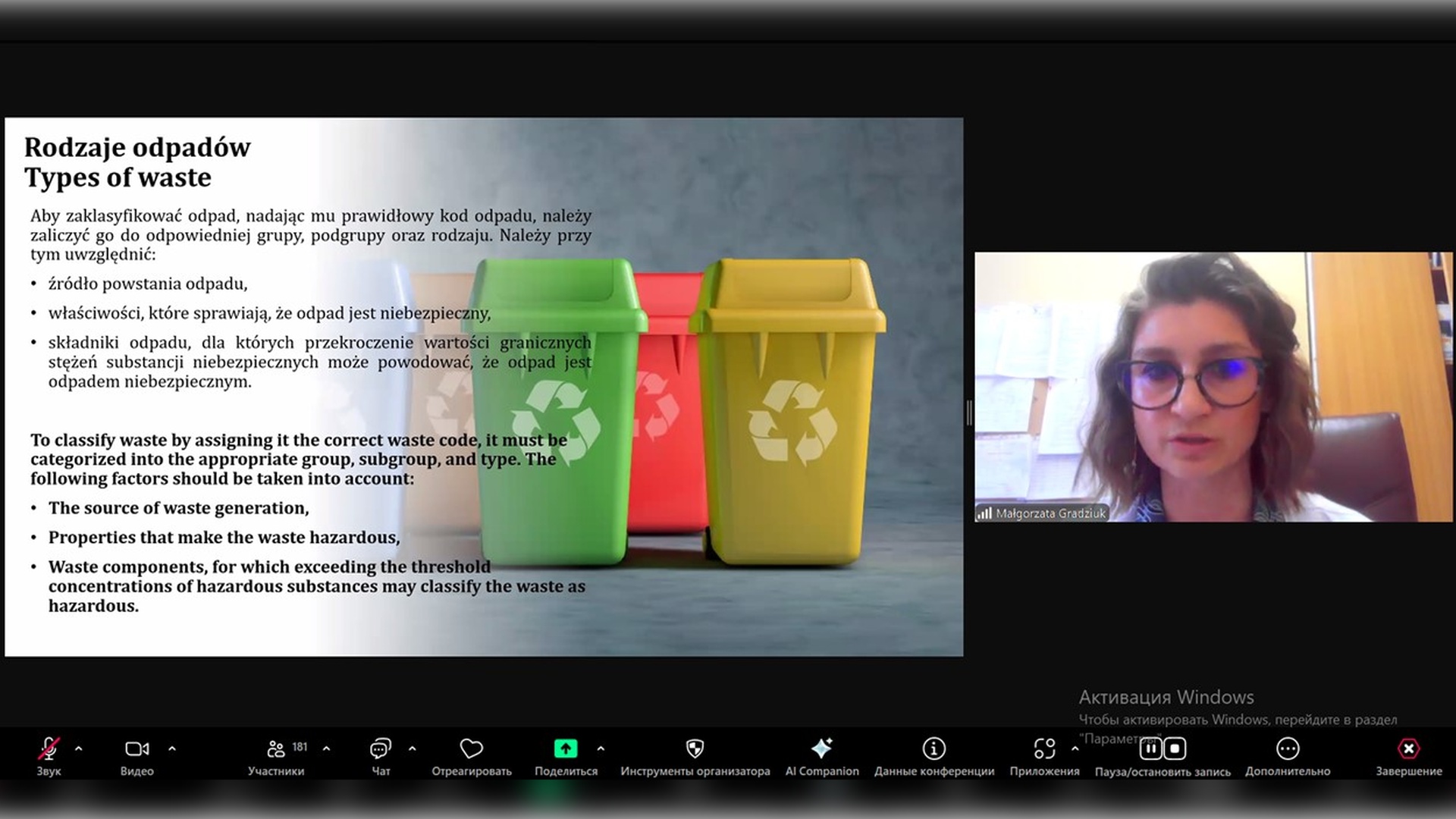
Task: End the meeting with the Завершение button
Action: point(1408,749)
